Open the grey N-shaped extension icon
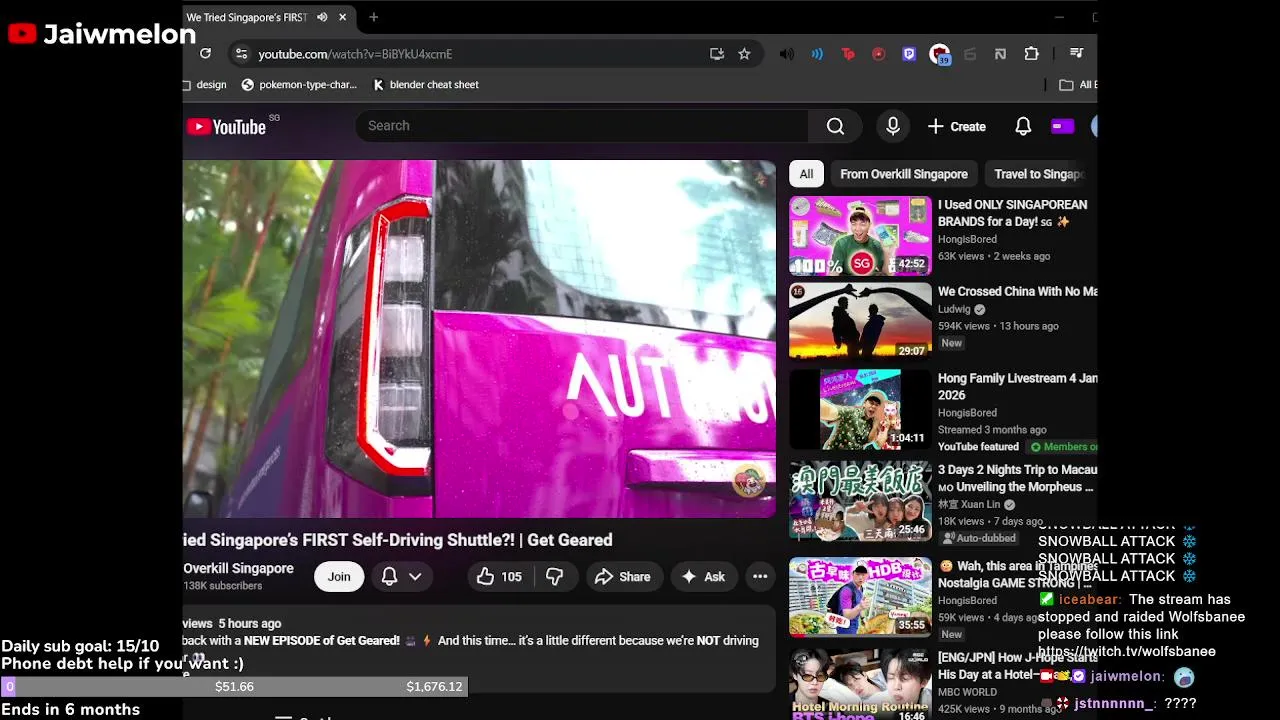Image resolution: width=1280 pixels, height=720 pixels. coord(1000,54)
